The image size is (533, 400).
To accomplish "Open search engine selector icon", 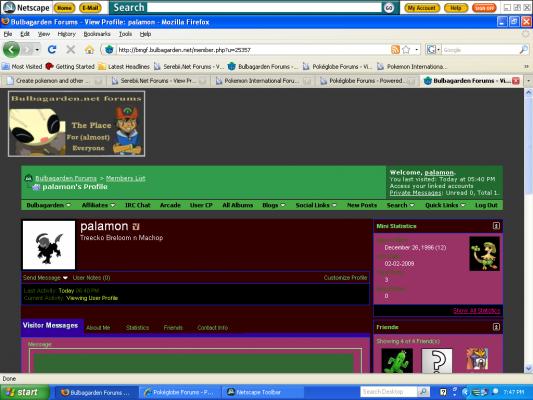I will (x=433, y=50).
